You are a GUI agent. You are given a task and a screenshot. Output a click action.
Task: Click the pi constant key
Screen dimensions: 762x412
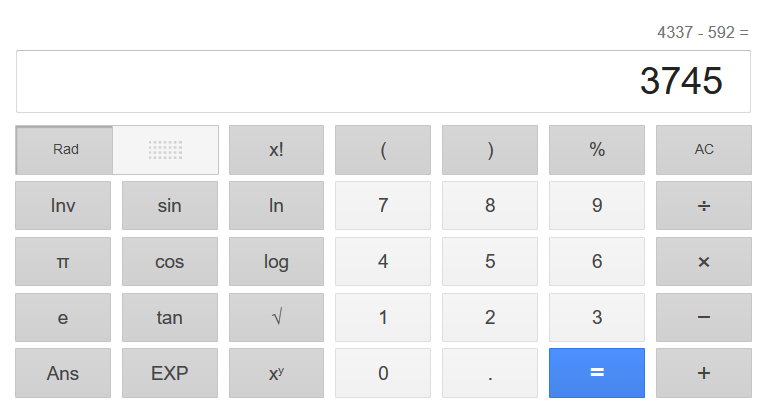pos(63,262)
